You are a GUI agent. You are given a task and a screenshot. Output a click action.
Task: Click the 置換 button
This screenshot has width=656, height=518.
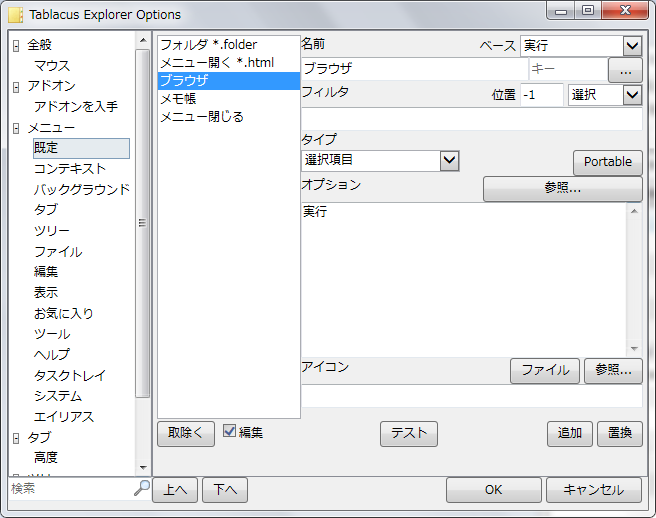[x=620, y=433]
